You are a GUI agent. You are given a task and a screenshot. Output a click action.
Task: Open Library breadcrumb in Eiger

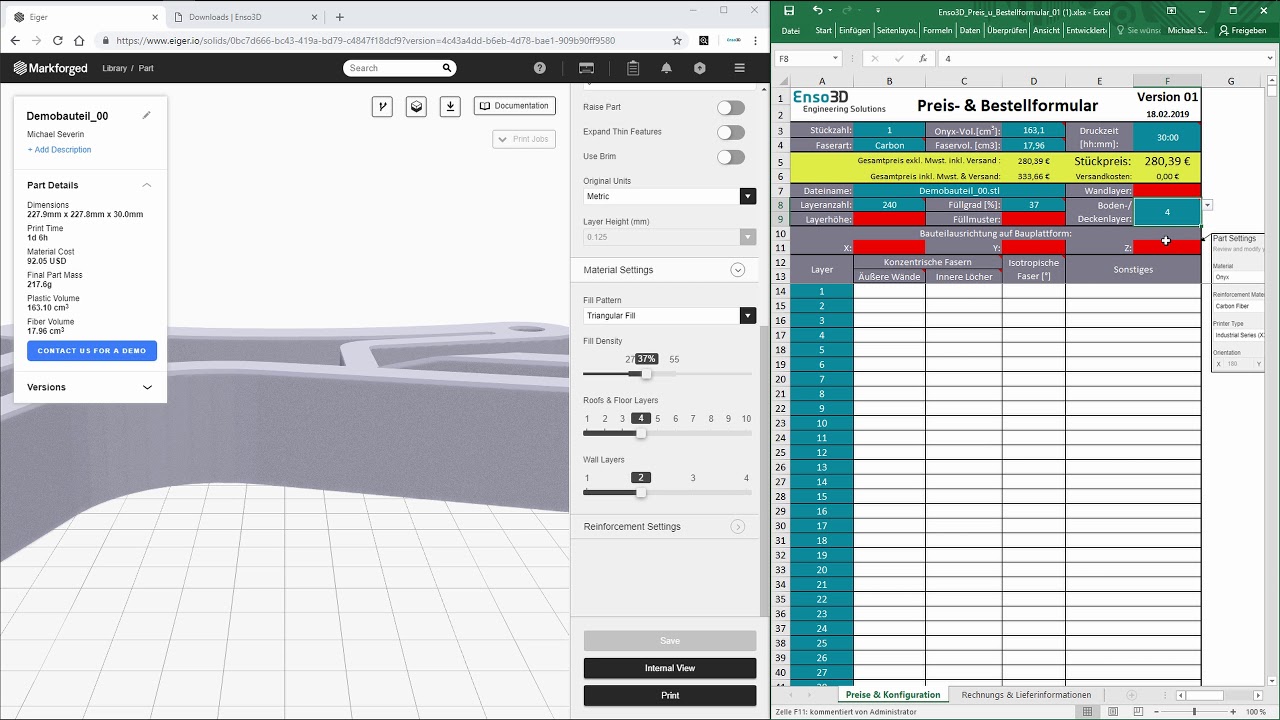[x=114, y=68]
